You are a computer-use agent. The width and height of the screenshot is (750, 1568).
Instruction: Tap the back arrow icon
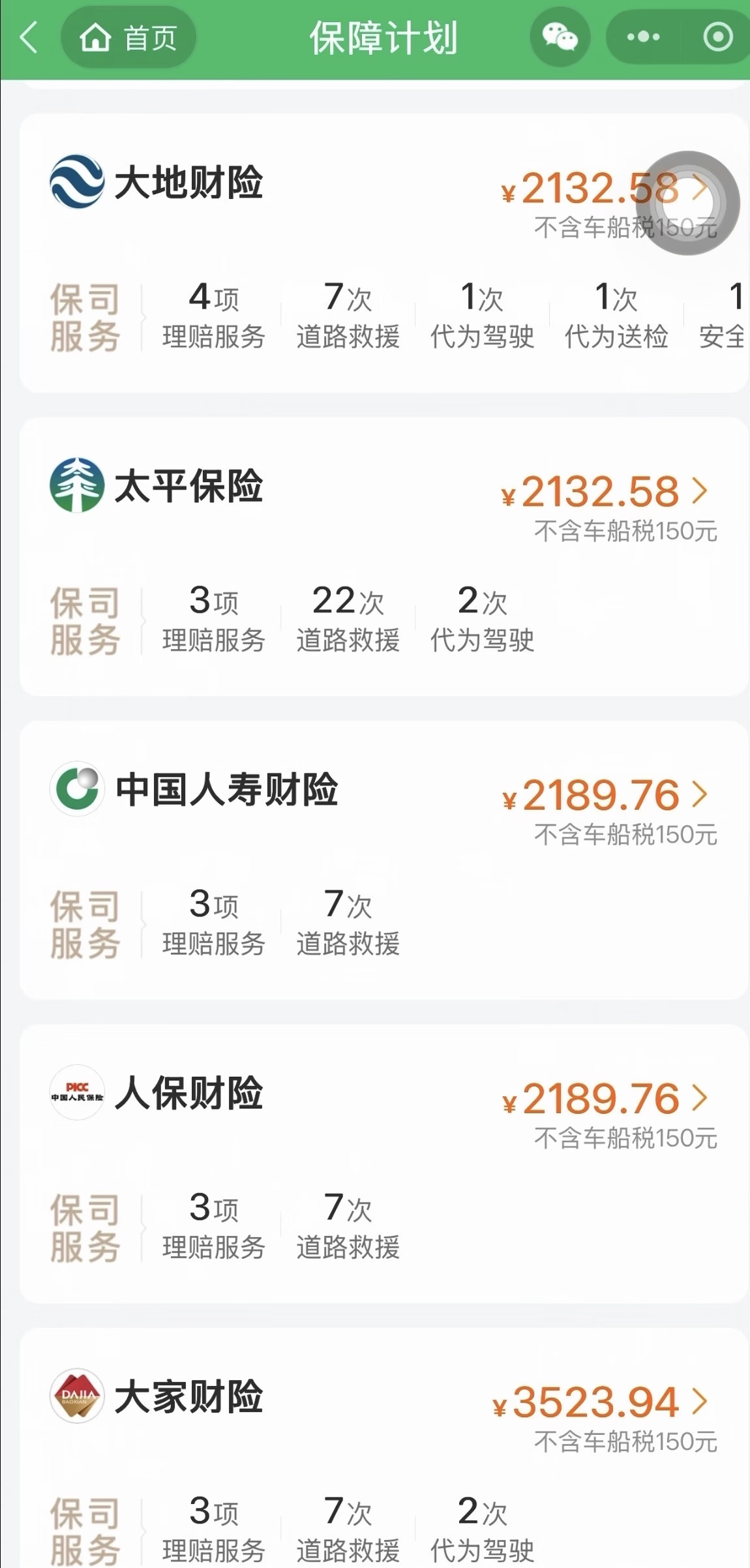click(29, 37)
